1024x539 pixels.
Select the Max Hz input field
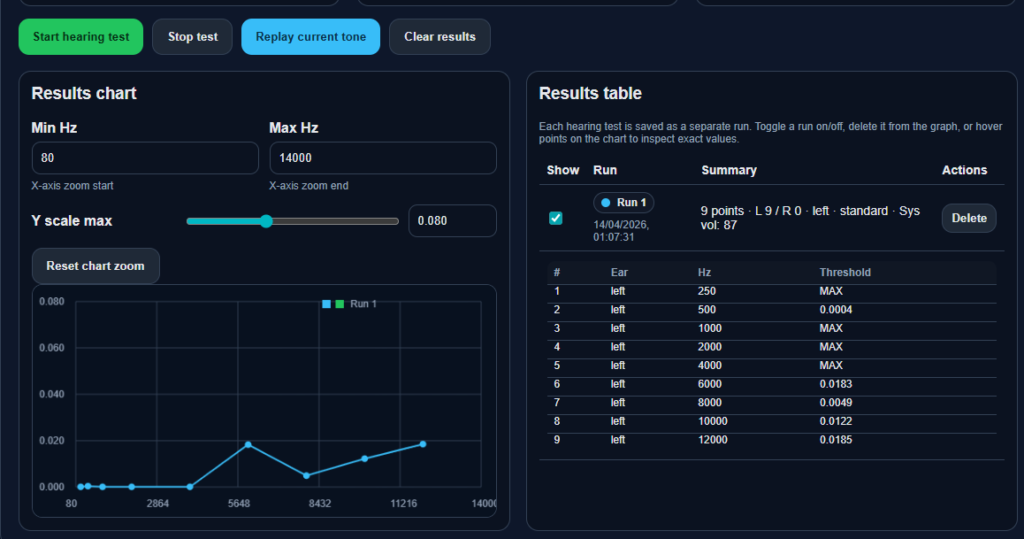click(382, 158)
